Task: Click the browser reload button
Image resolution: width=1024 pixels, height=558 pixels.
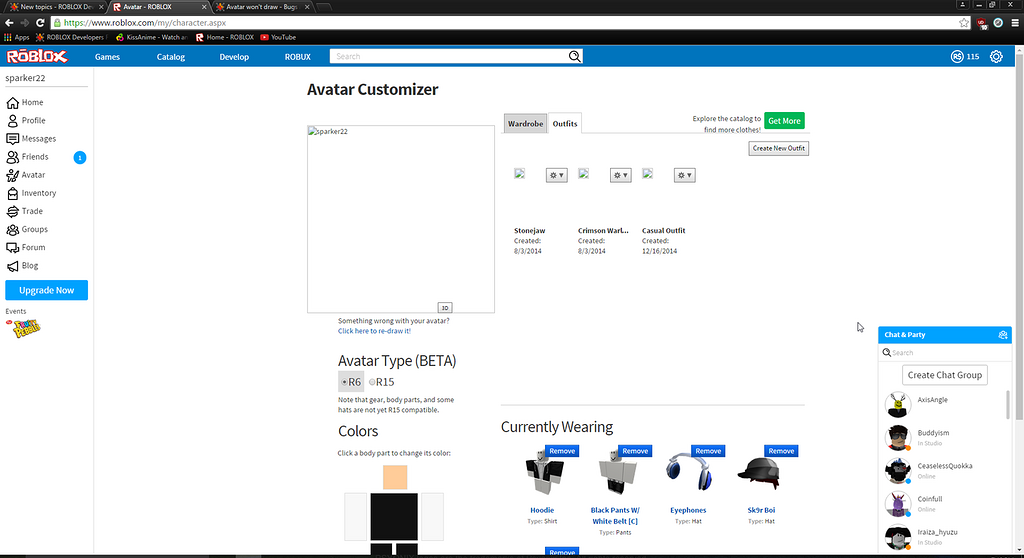Action: click(x=40, y=22)
